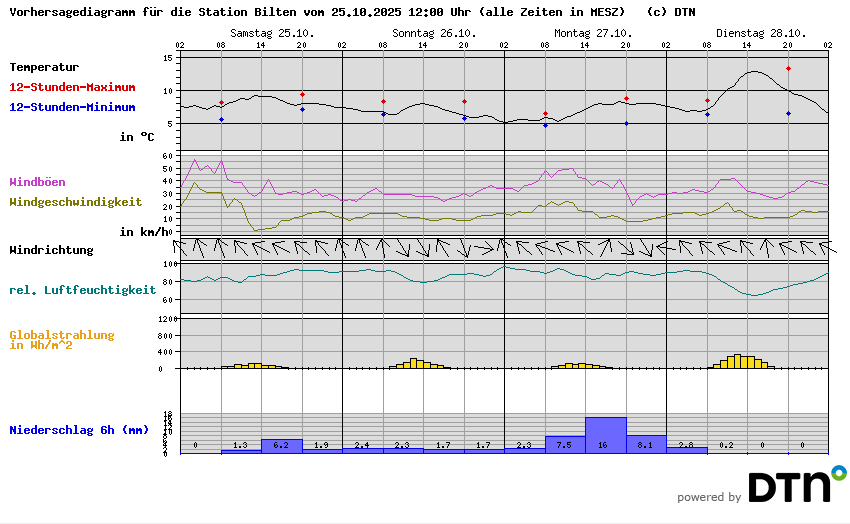Click the tallest precipitation bar labeled 16
Image resolution: width=850 pixels, height=524 pixels.
click(605, 435)
